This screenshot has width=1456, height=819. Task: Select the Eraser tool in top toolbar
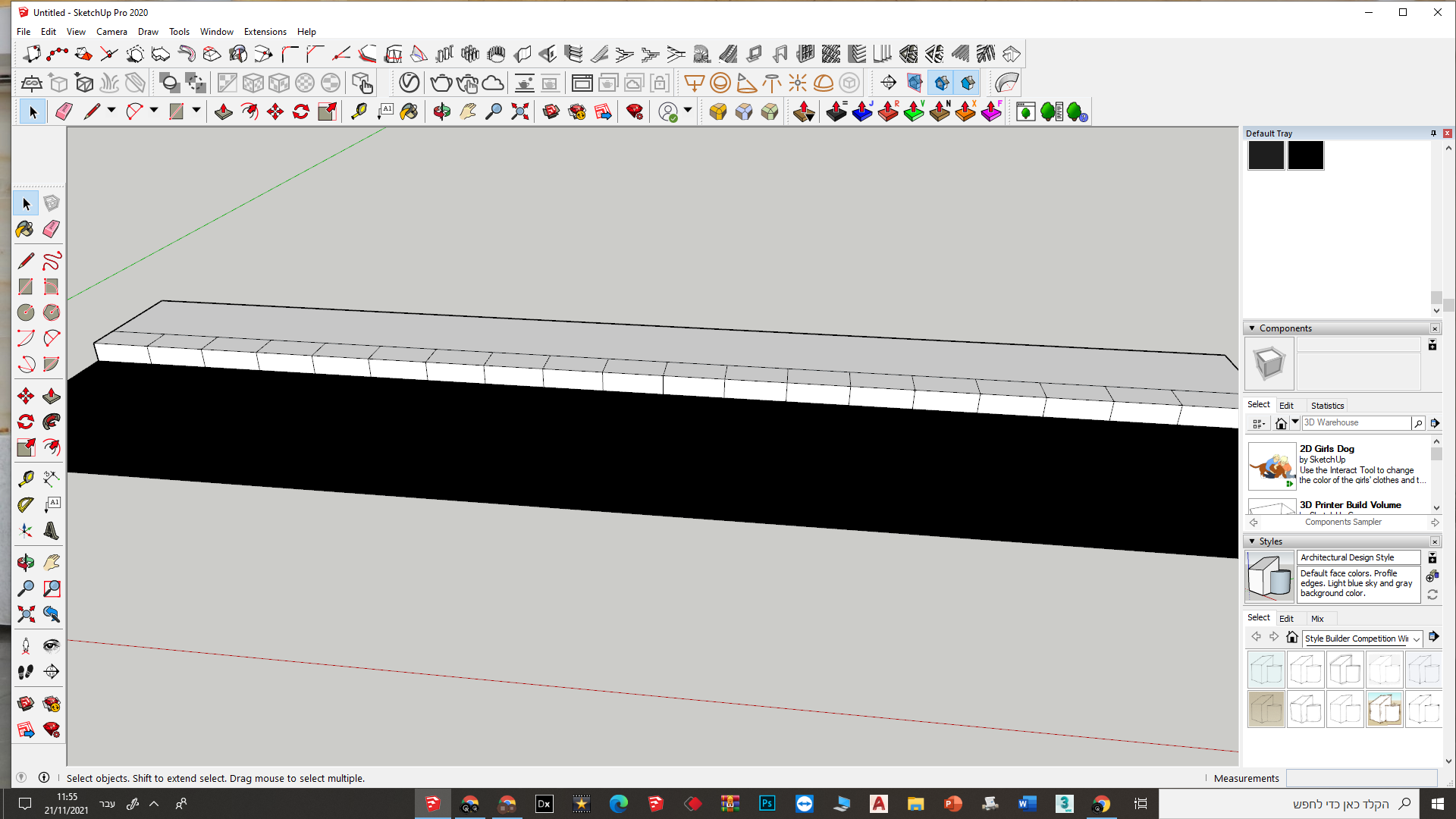64,112
